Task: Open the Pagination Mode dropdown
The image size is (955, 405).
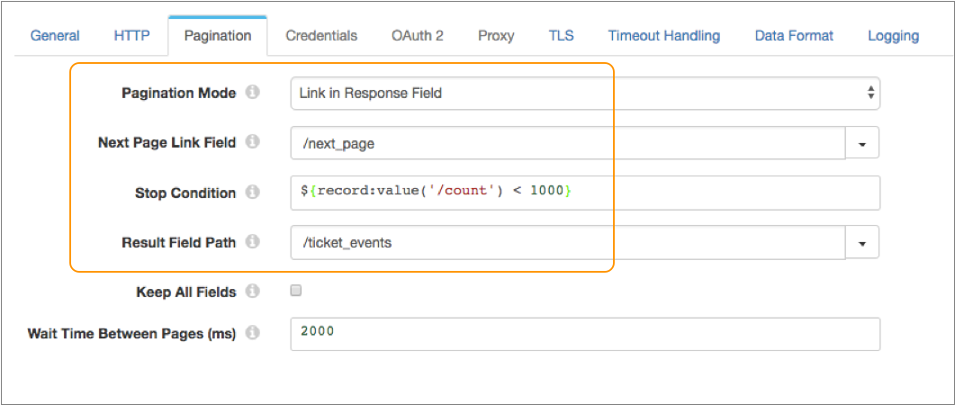Action: pyautogui.click(x=585, y=93)
